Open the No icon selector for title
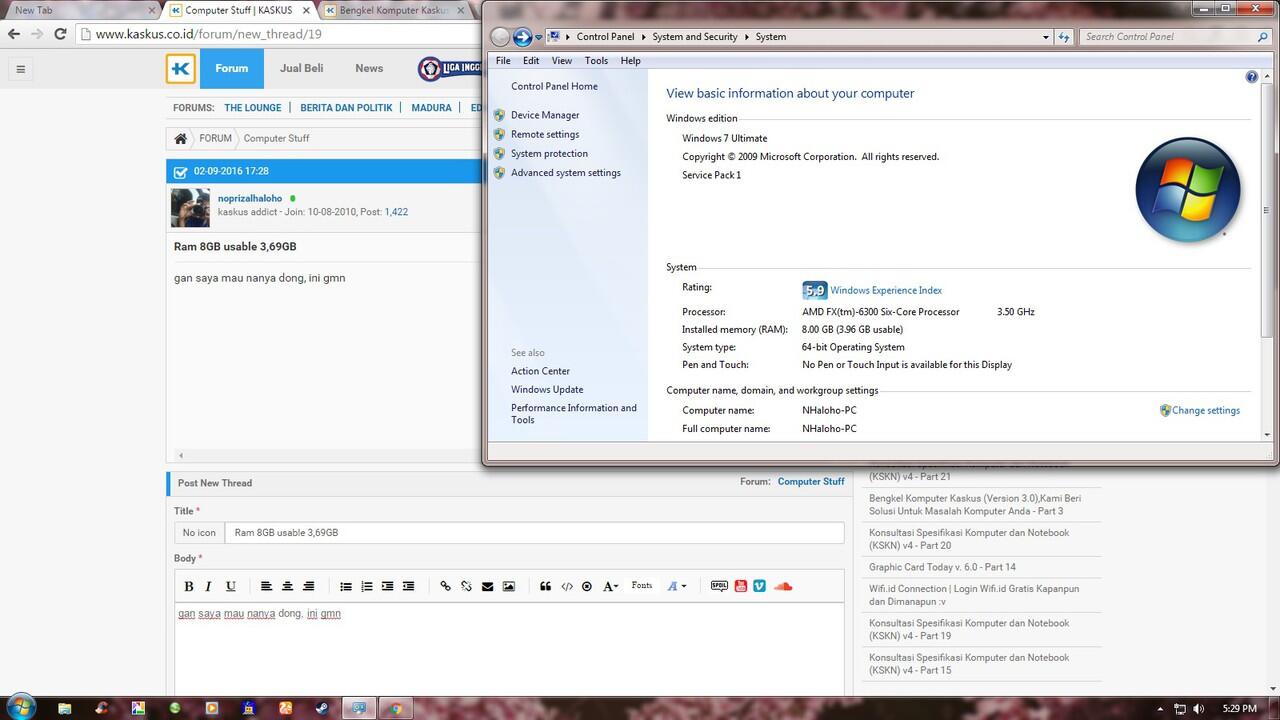The width and height of the screenshot is (1280, 720). 199,533
